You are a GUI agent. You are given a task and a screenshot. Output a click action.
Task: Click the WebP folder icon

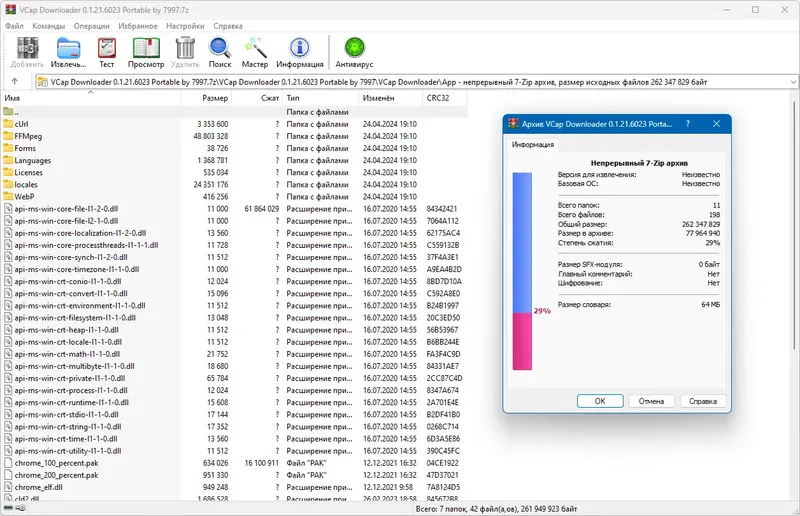point(8,196)
